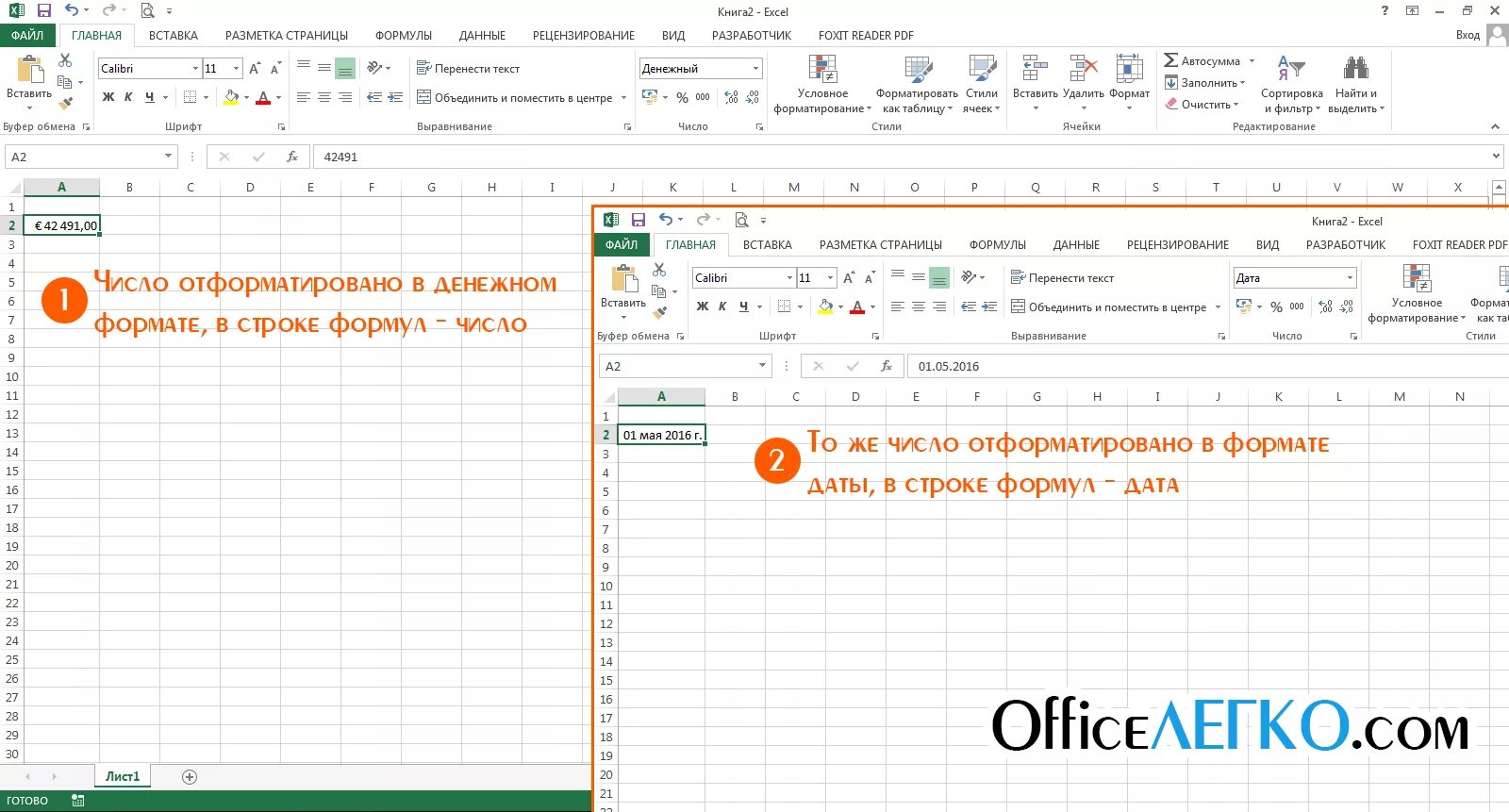
Task: Switch to ФОРМУЛЫ tab in main window
Action: coord(404,35)
